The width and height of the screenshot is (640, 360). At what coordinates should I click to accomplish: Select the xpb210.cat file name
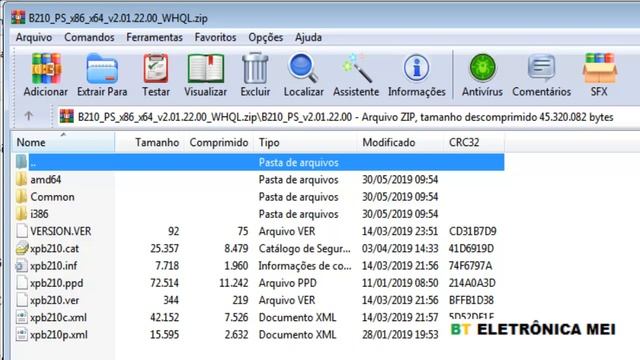pos(54,249)
